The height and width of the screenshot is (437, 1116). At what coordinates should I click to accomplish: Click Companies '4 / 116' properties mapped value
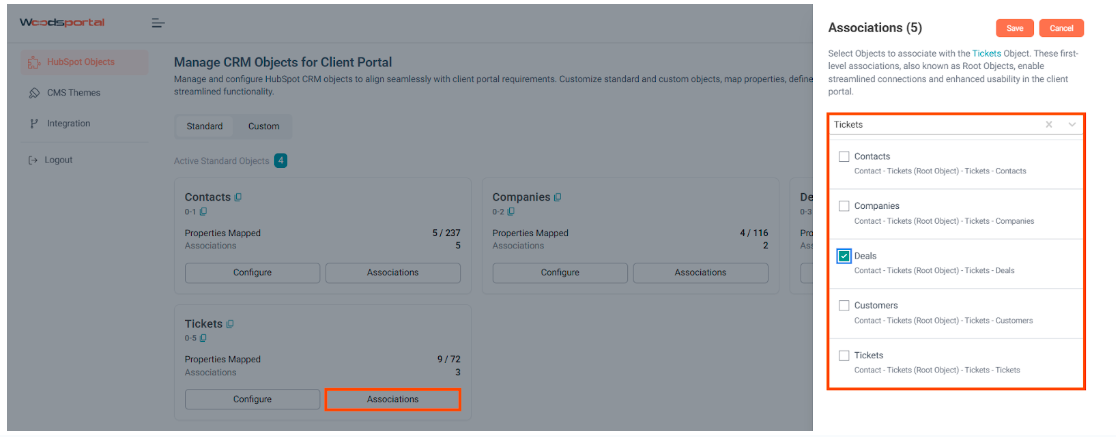point(754,233)
